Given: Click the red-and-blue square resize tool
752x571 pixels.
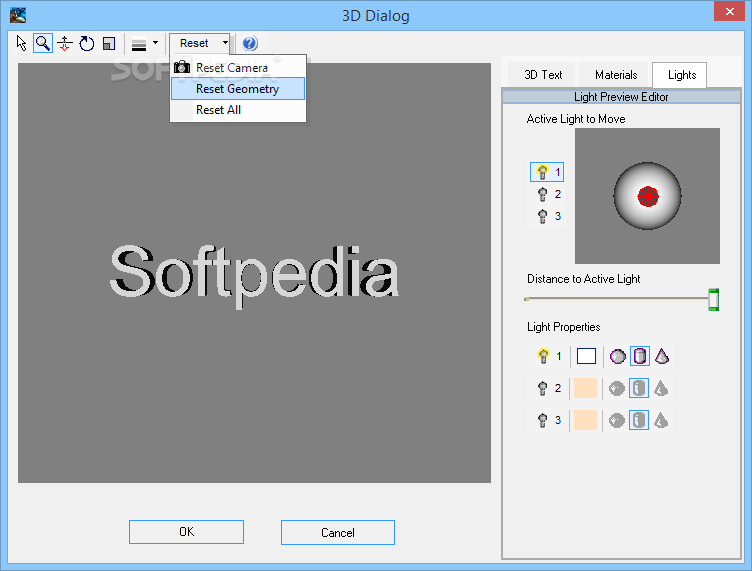Looking at the screenshot, I should point(109,44).
